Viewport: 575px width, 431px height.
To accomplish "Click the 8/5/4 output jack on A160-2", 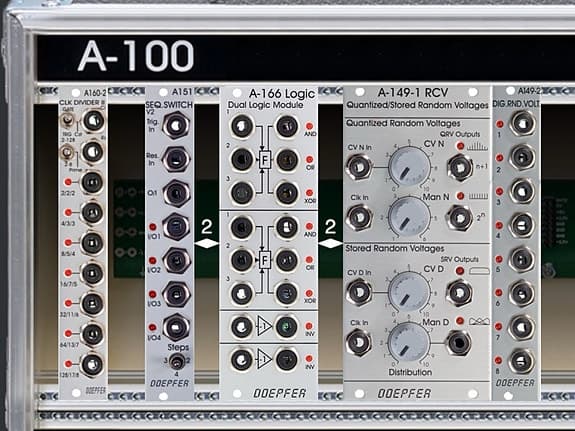I will pyautogui.click(x=92, y=243).
